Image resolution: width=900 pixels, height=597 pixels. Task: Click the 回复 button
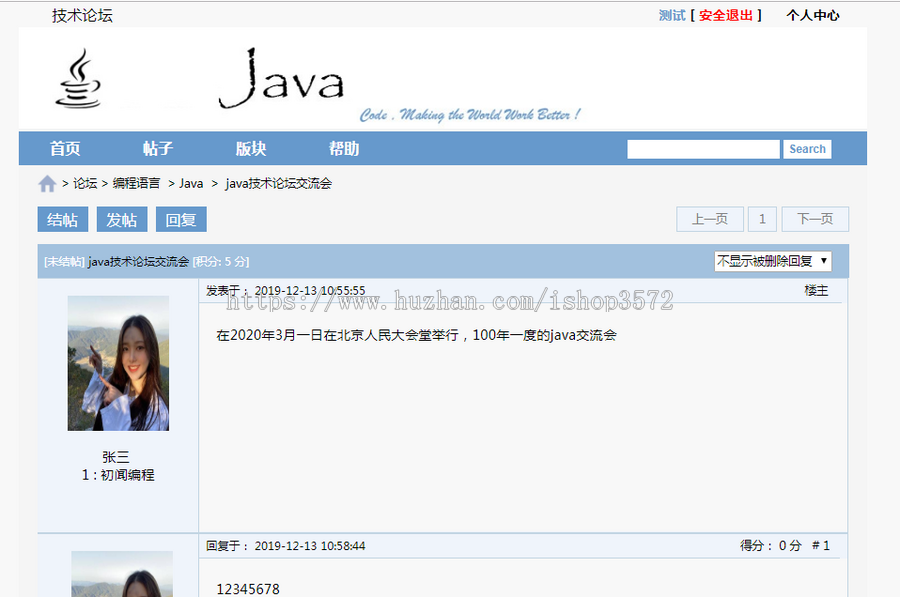[181, 219]
